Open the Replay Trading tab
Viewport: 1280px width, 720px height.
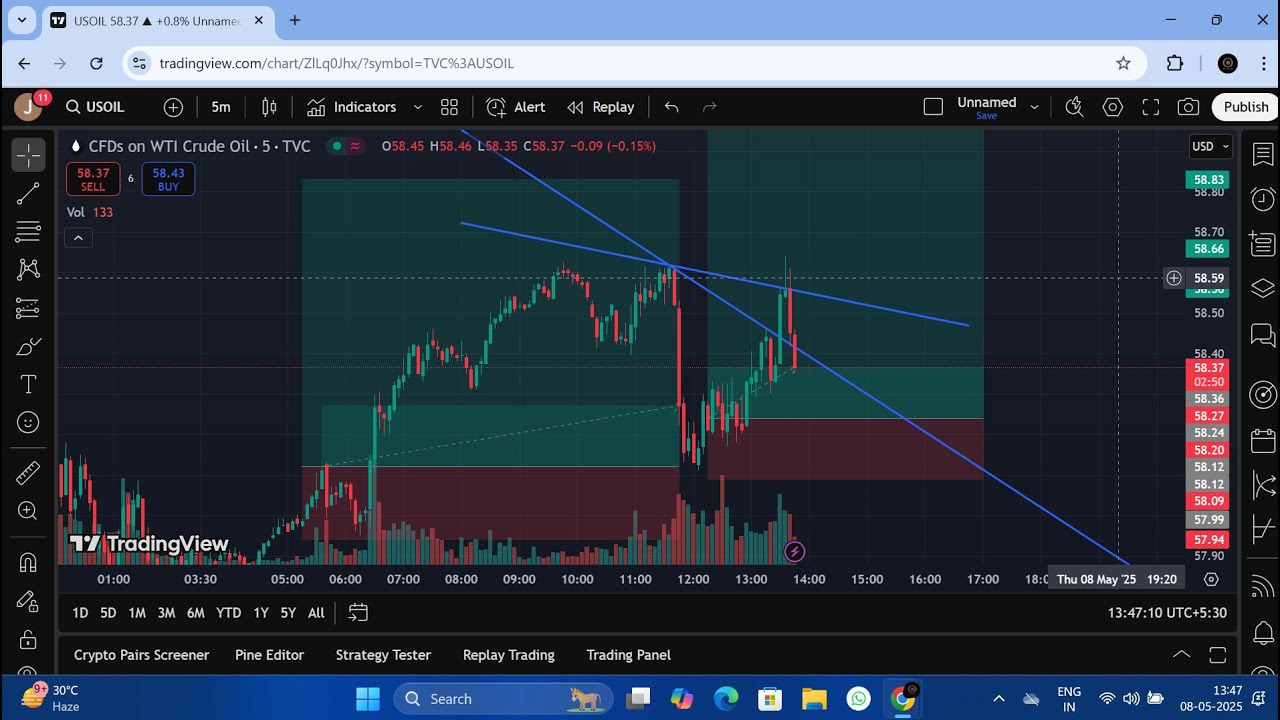509,655
